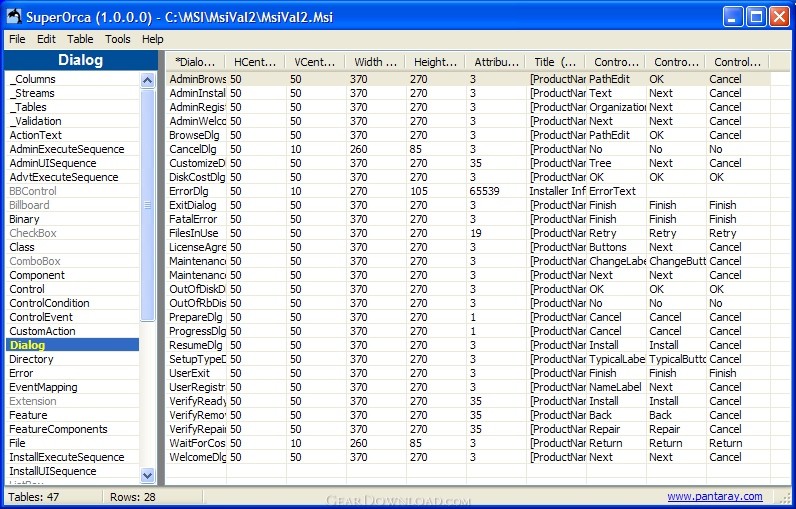Select the CustomAction table
This screenshot has width=796, height=509.
[72, 331]
